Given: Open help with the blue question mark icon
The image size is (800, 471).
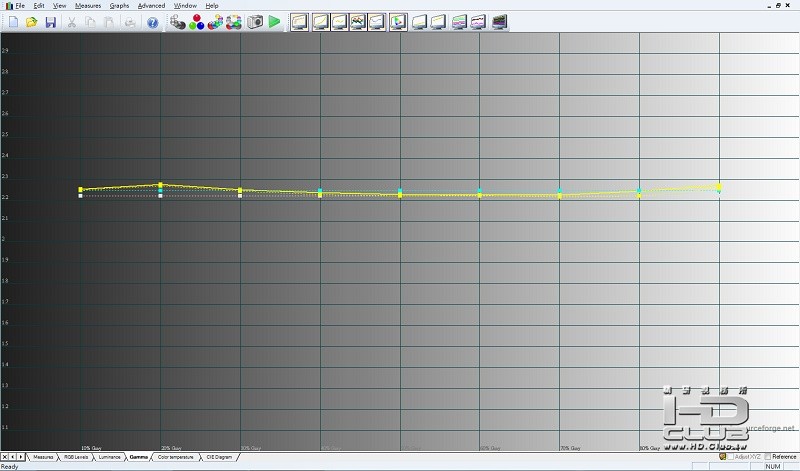Looking at the screenshot, I should point(153,22).
